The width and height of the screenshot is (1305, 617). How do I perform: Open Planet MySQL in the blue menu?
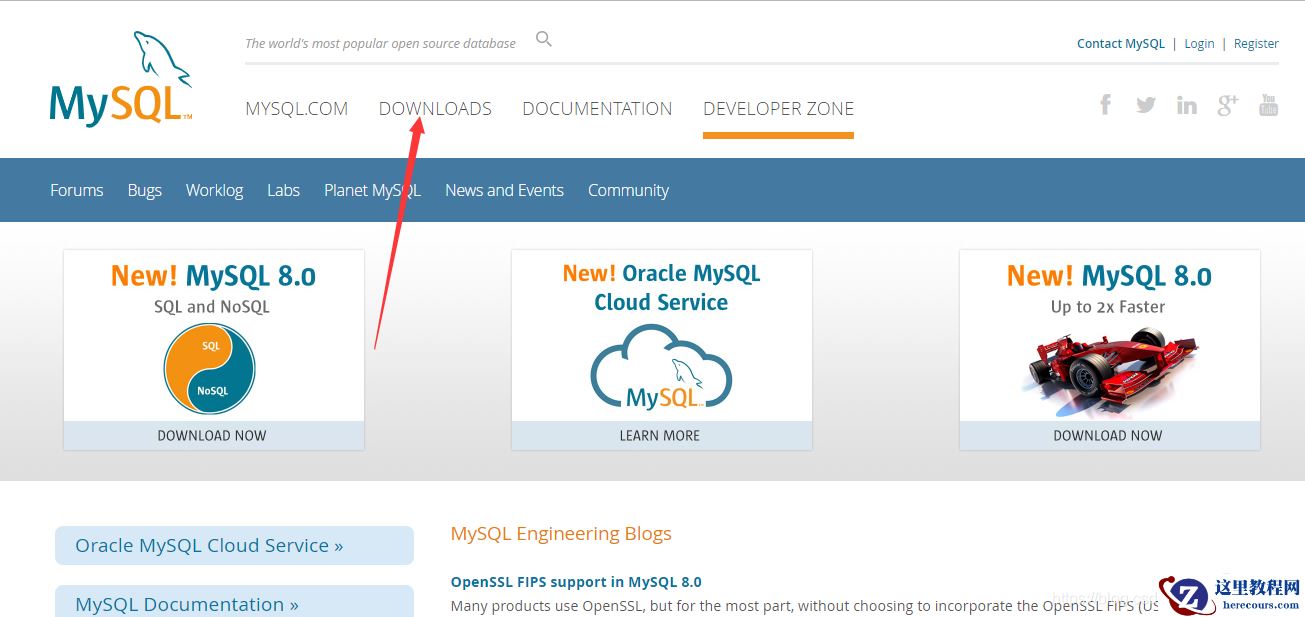372,190
